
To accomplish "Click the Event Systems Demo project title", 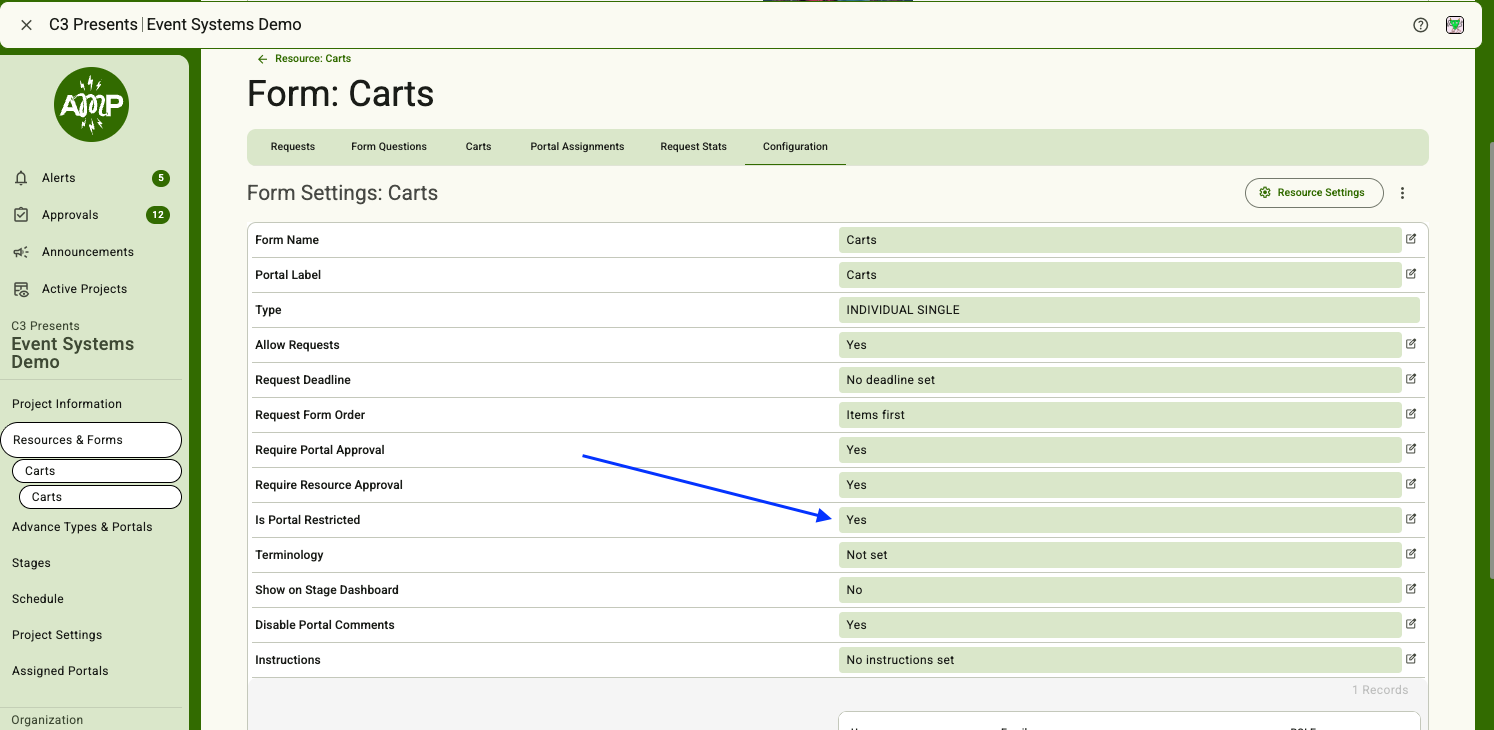I will [72, 353].
